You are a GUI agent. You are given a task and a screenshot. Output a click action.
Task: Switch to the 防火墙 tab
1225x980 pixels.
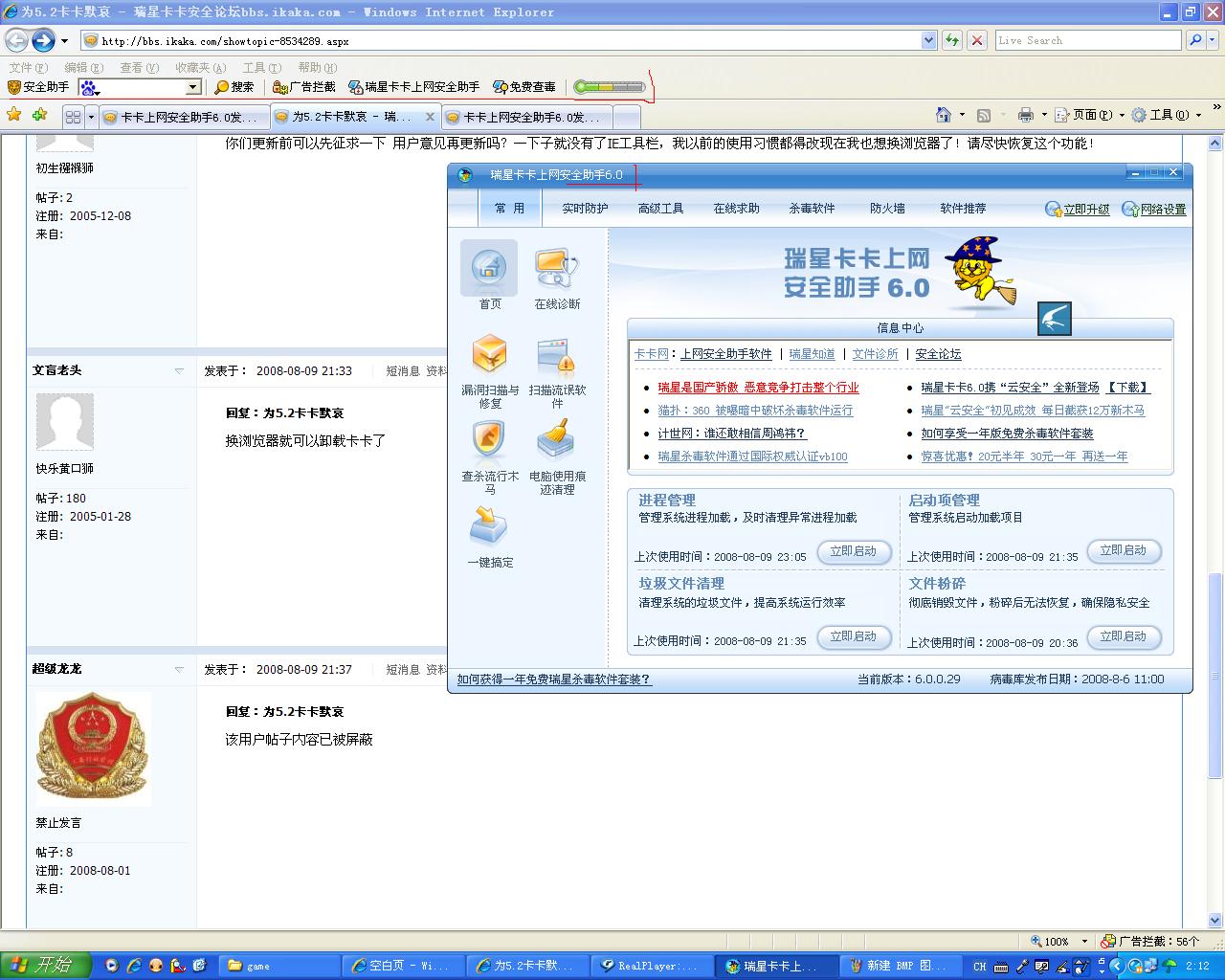[887, 209]
